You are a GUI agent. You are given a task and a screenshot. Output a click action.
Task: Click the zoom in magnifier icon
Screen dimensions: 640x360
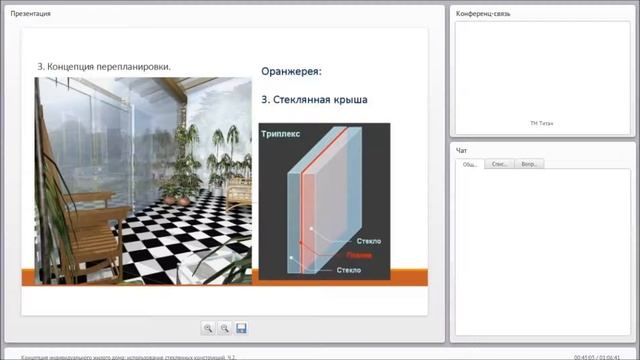(x=208, y=328)
